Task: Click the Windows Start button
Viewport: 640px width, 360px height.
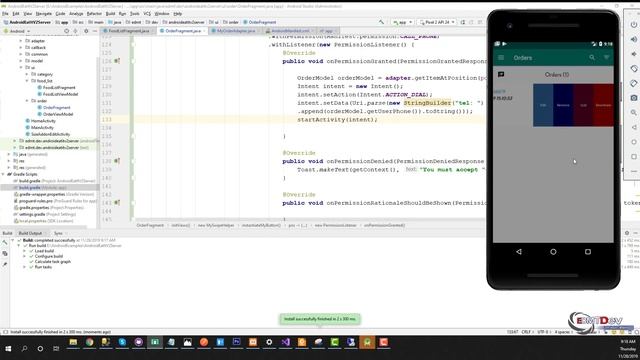Action: [x=8, y=349]
